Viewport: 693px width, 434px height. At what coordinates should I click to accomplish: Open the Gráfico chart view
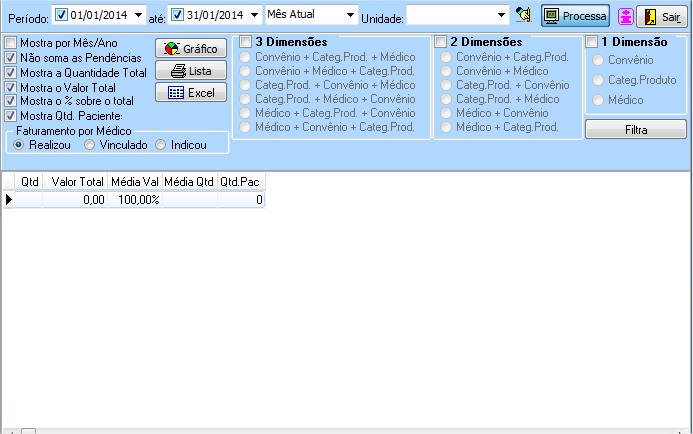190,49
